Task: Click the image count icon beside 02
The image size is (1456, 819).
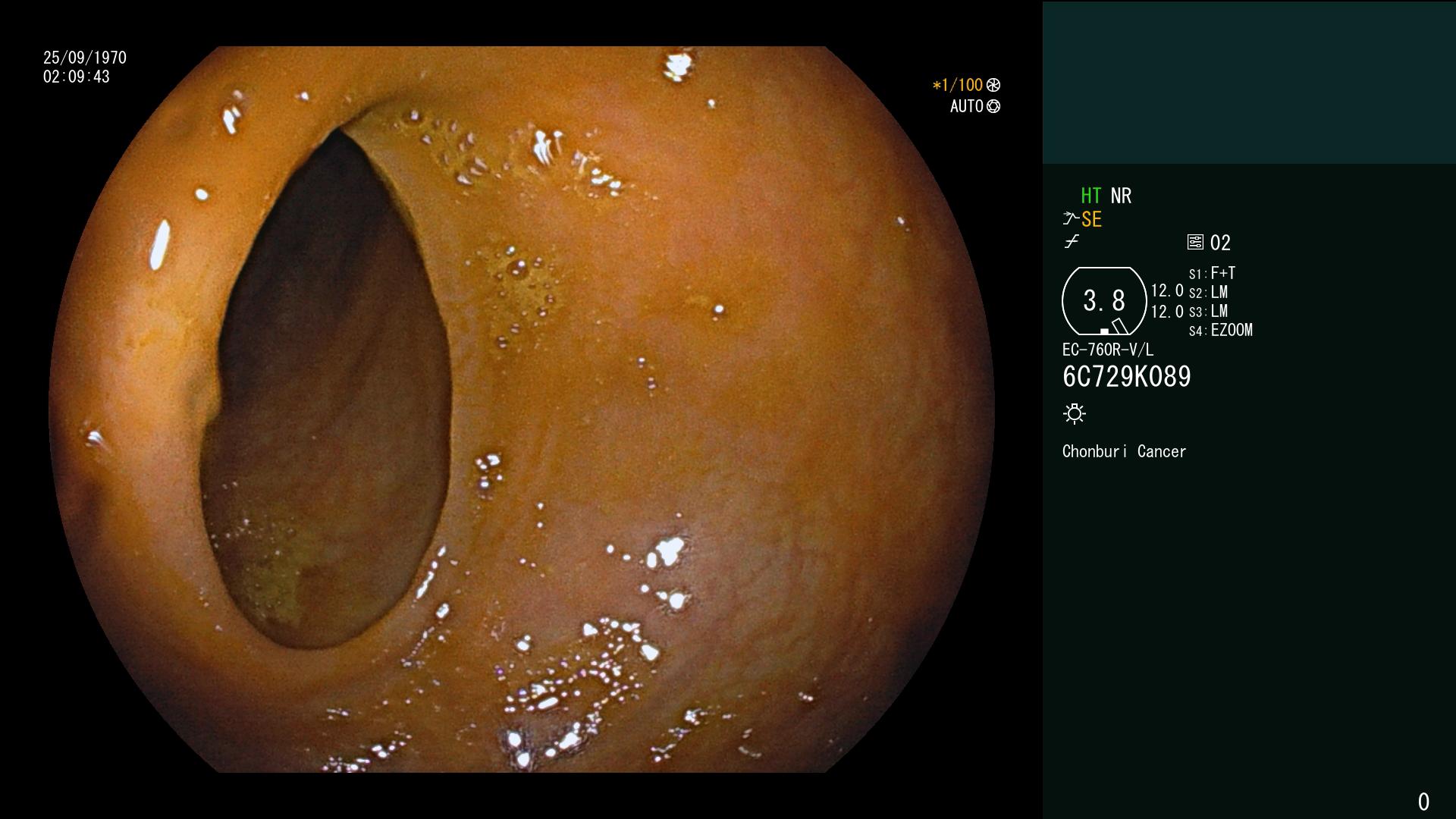Action: click(1195, 243)
